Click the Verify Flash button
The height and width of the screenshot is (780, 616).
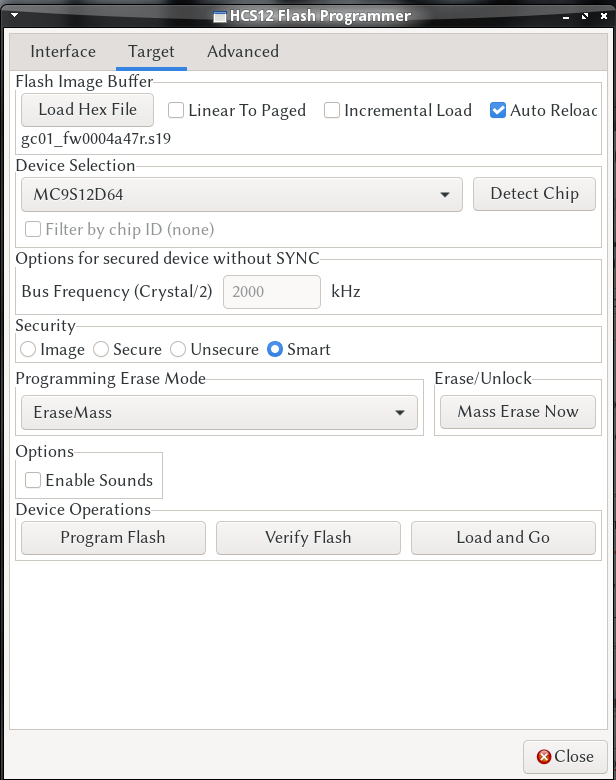coord(308,538)
